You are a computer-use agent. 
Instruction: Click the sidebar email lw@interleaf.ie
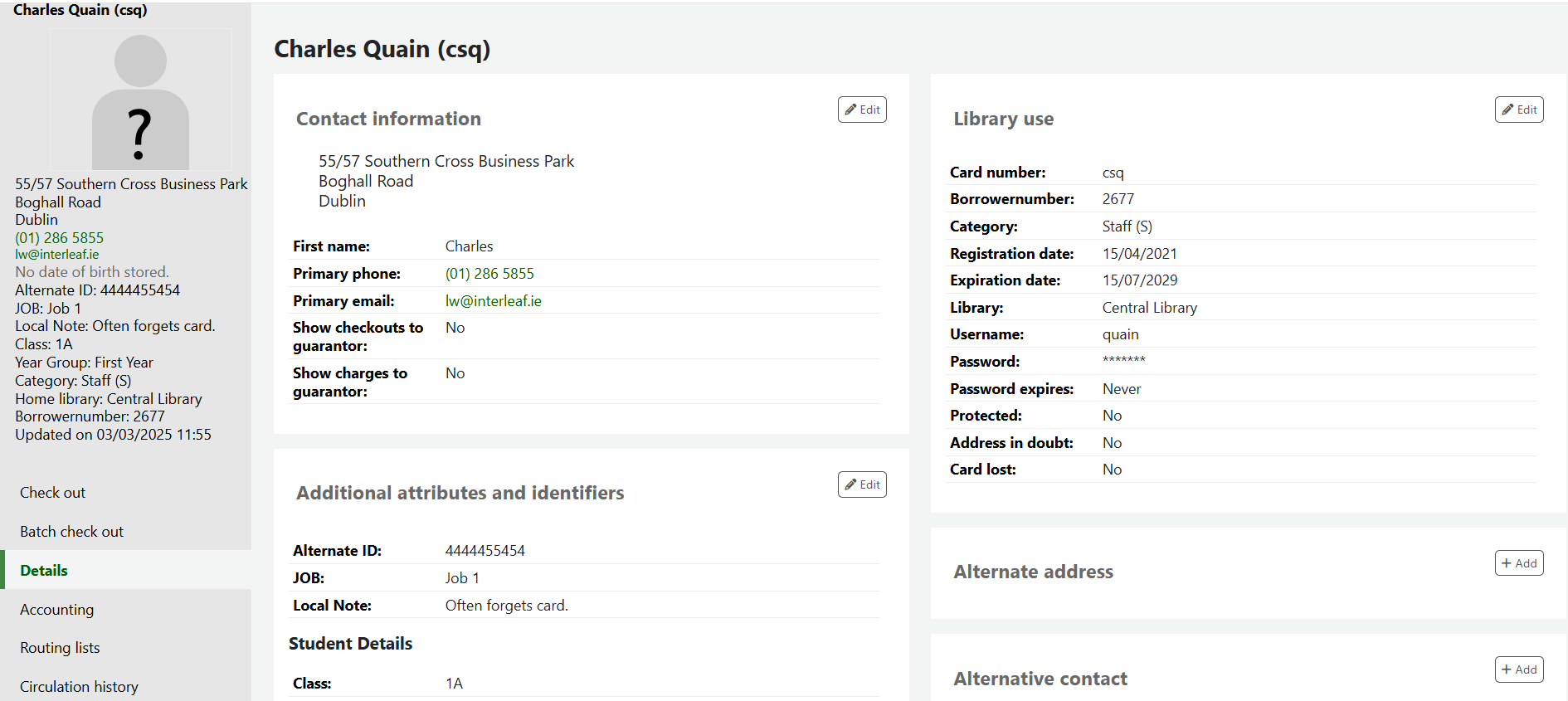click(56, 255)
